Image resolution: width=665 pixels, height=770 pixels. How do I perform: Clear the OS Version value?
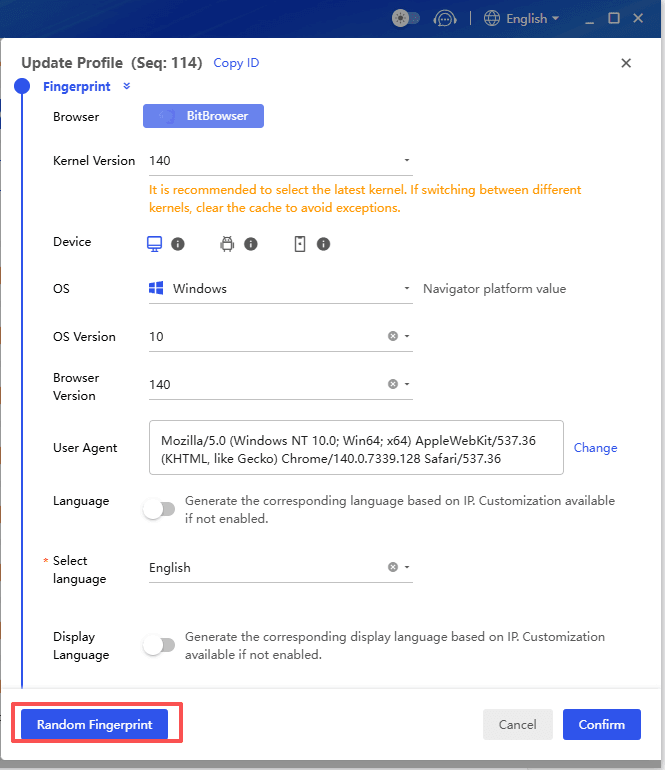(x=393, y=336)
